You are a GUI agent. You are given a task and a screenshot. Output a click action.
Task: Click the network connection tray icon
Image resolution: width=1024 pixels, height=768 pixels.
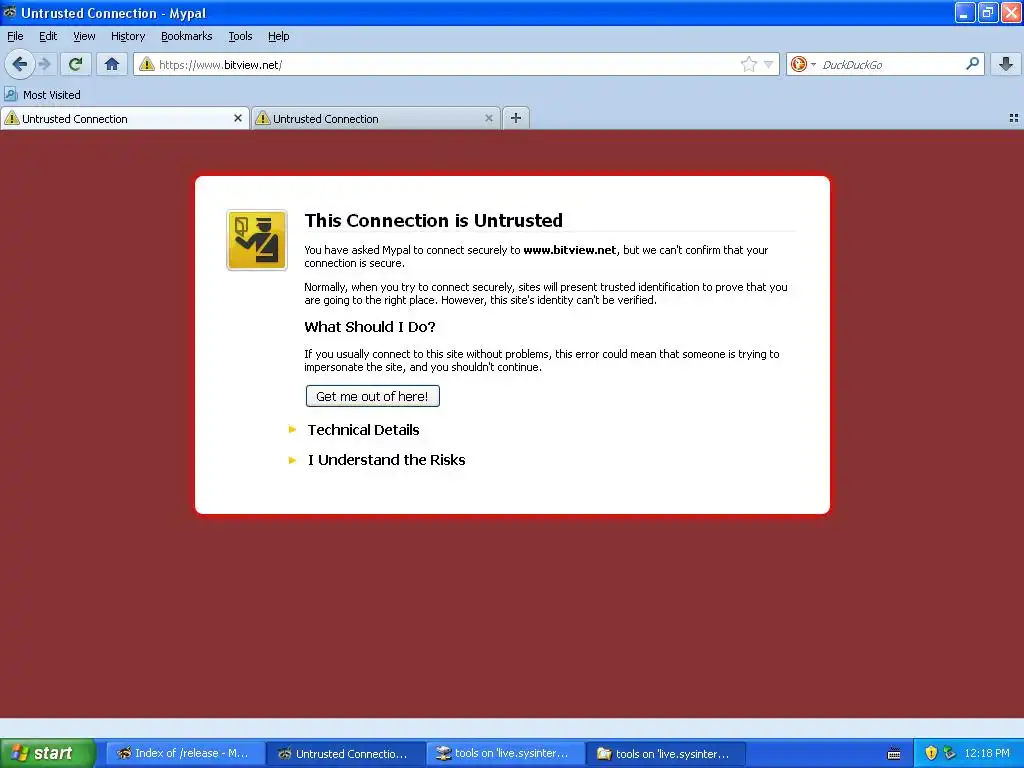[x=949, y=753]
